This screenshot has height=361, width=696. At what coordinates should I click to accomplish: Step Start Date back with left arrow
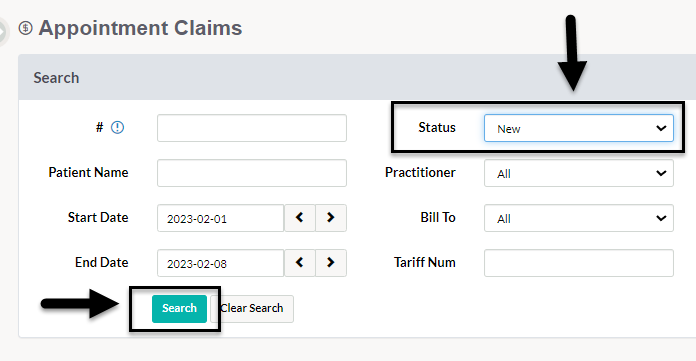[300, 218]
